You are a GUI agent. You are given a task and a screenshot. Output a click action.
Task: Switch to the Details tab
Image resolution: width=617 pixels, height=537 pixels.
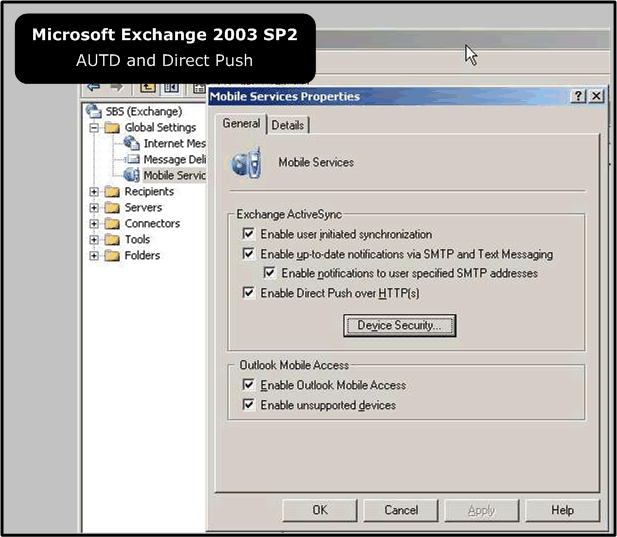pyautogui.click(x=288, y=125)
